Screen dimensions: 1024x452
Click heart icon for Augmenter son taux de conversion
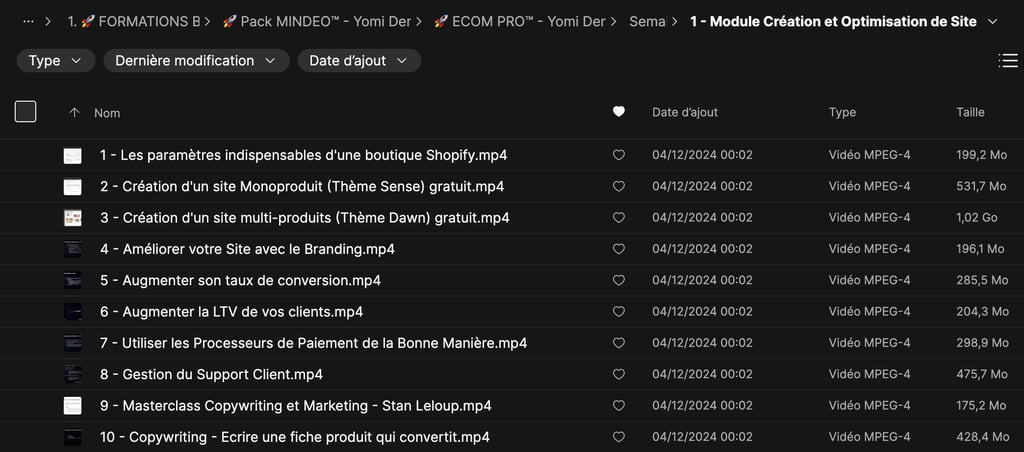pos(618,281)
